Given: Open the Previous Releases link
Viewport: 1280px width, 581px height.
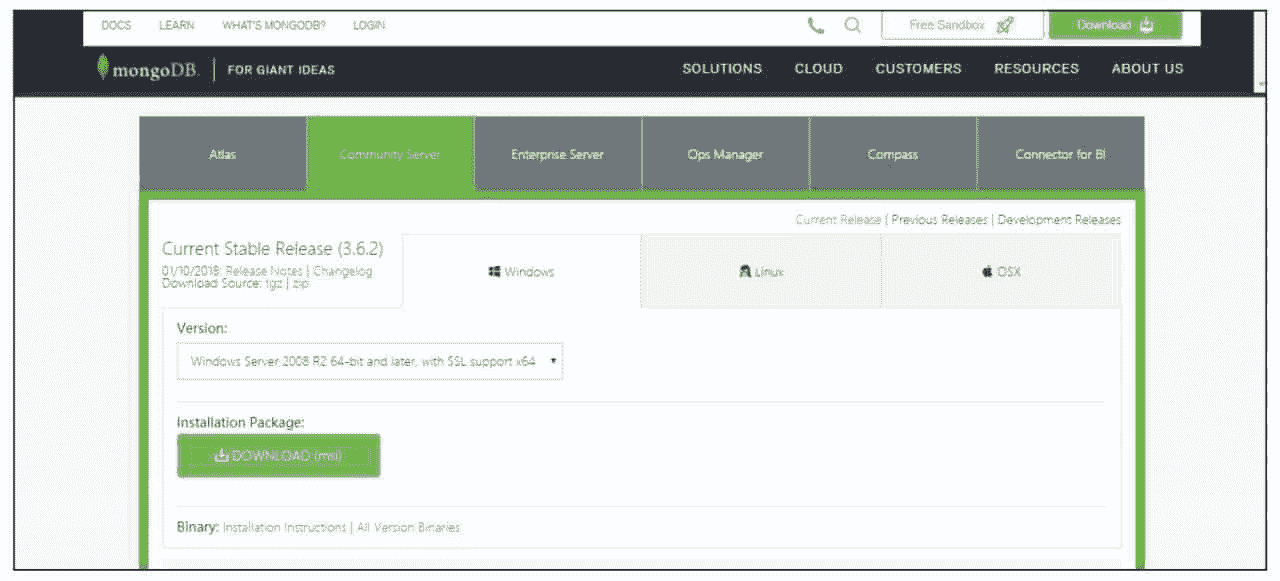Looking at the screenshot, I should pos(939,220).
